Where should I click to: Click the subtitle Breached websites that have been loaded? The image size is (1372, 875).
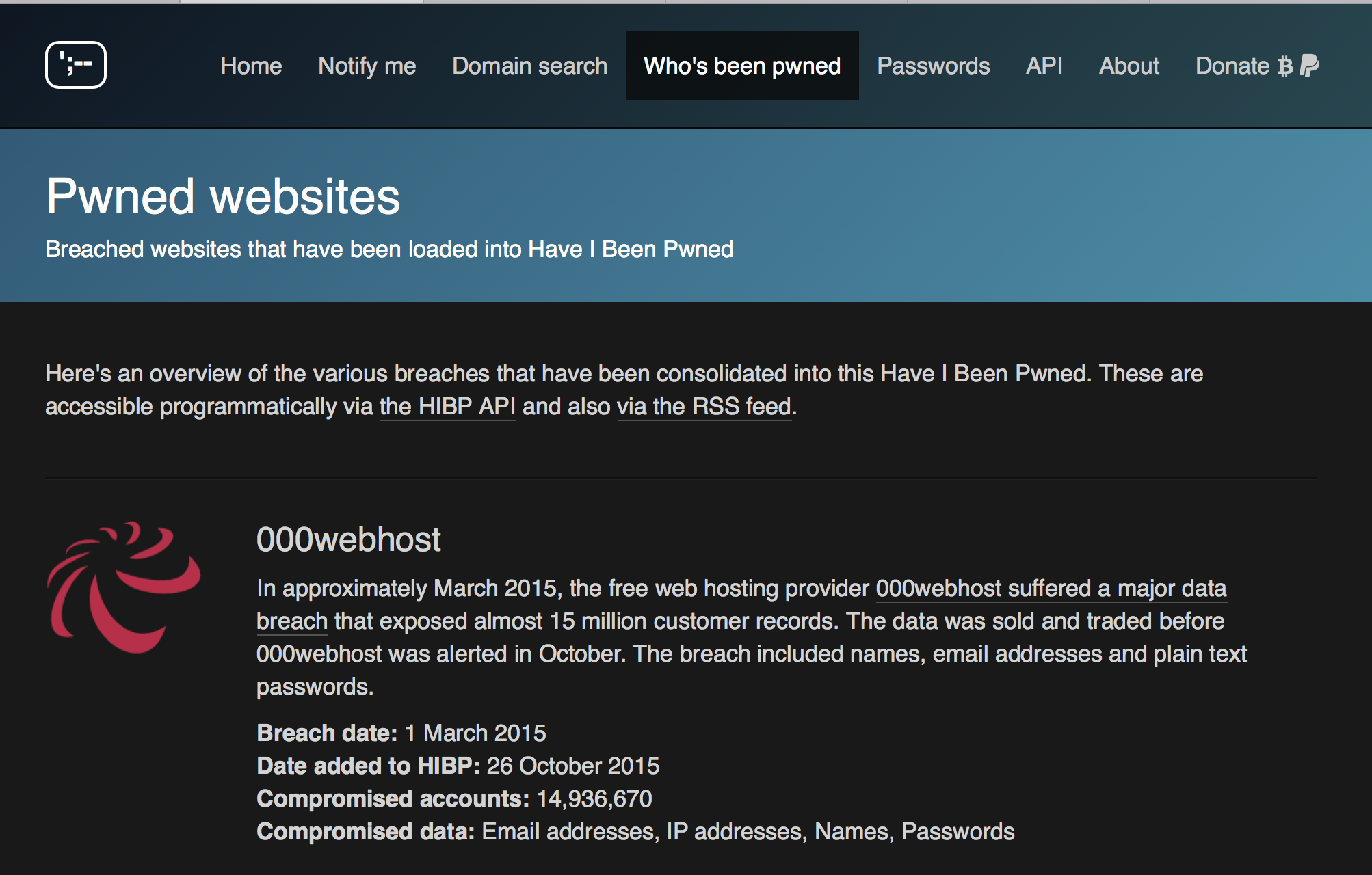pyautogui.click(x=389, y=249)
